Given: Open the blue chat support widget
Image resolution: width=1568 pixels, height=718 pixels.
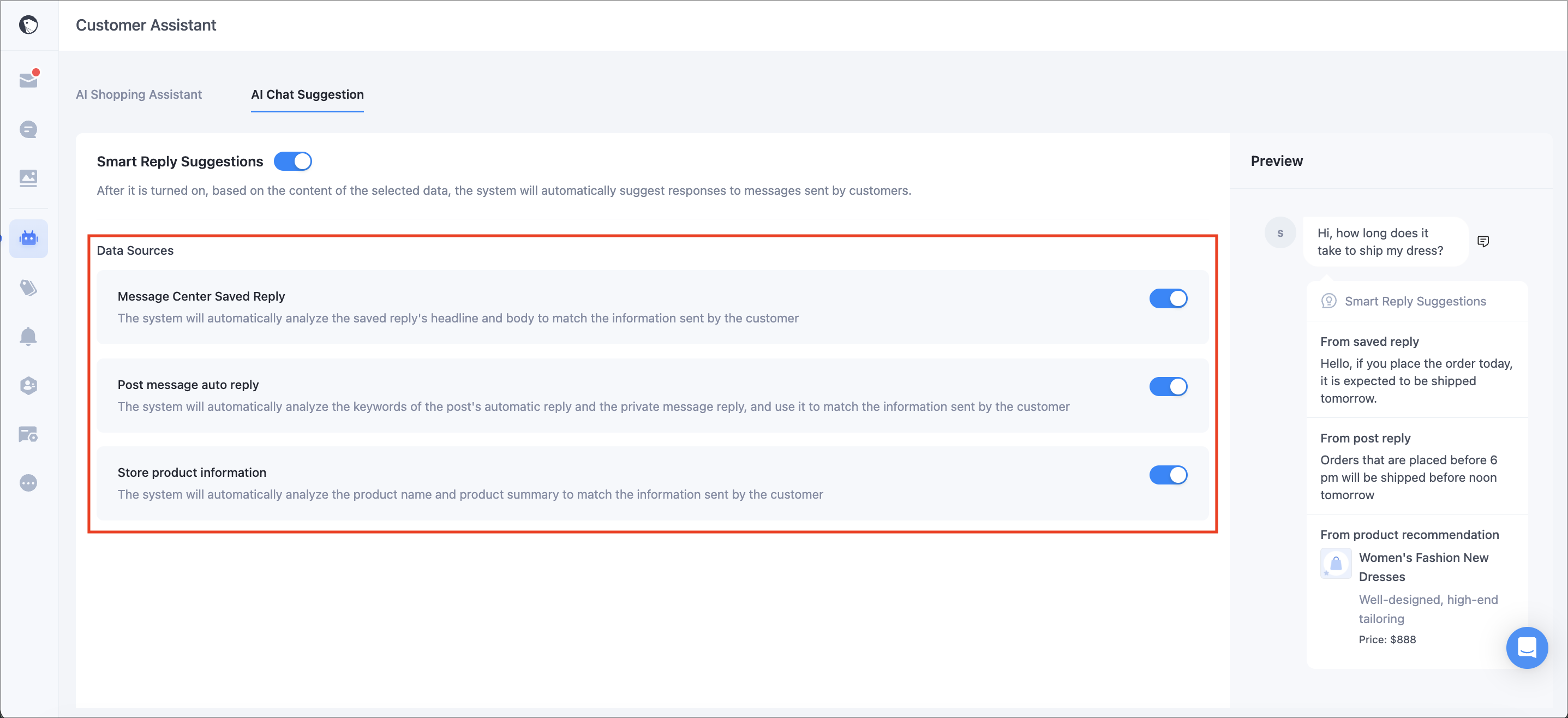Looking at the screenshot, I should pos(1527,648).
